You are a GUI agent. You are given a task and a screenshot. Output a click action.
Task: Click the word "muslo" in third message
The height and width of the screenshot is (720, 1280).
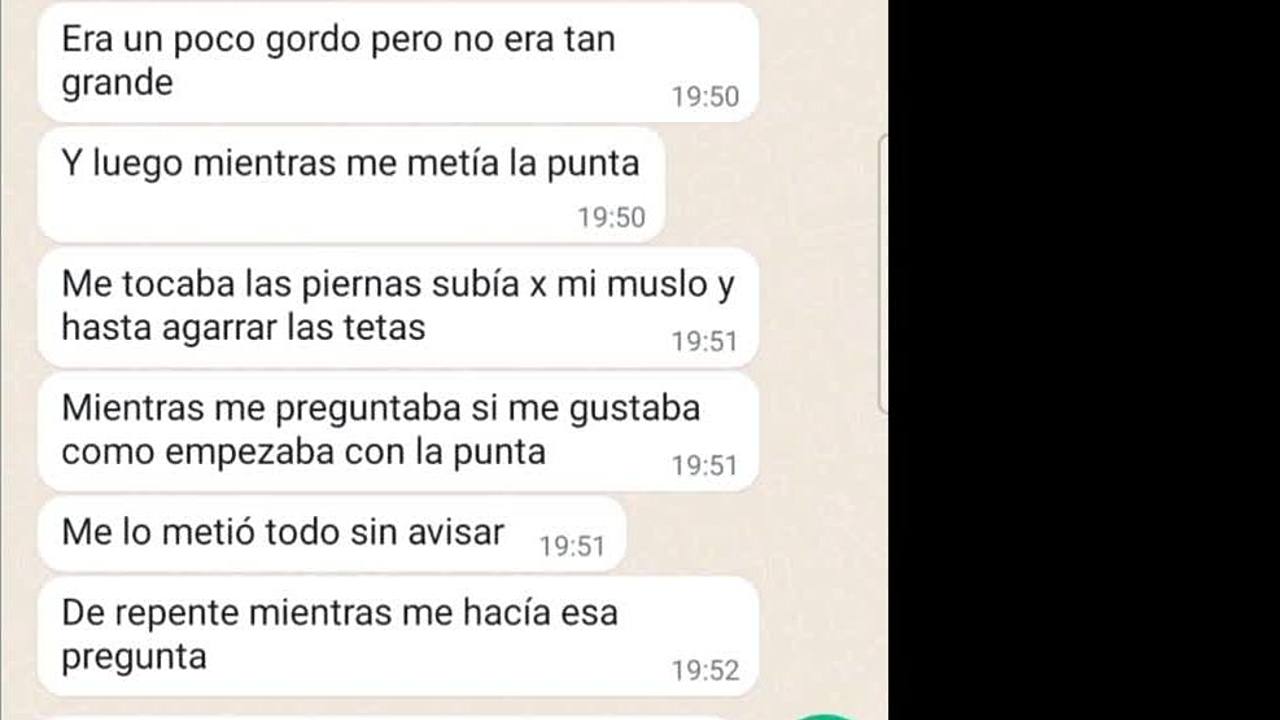[x=658, y=285]
